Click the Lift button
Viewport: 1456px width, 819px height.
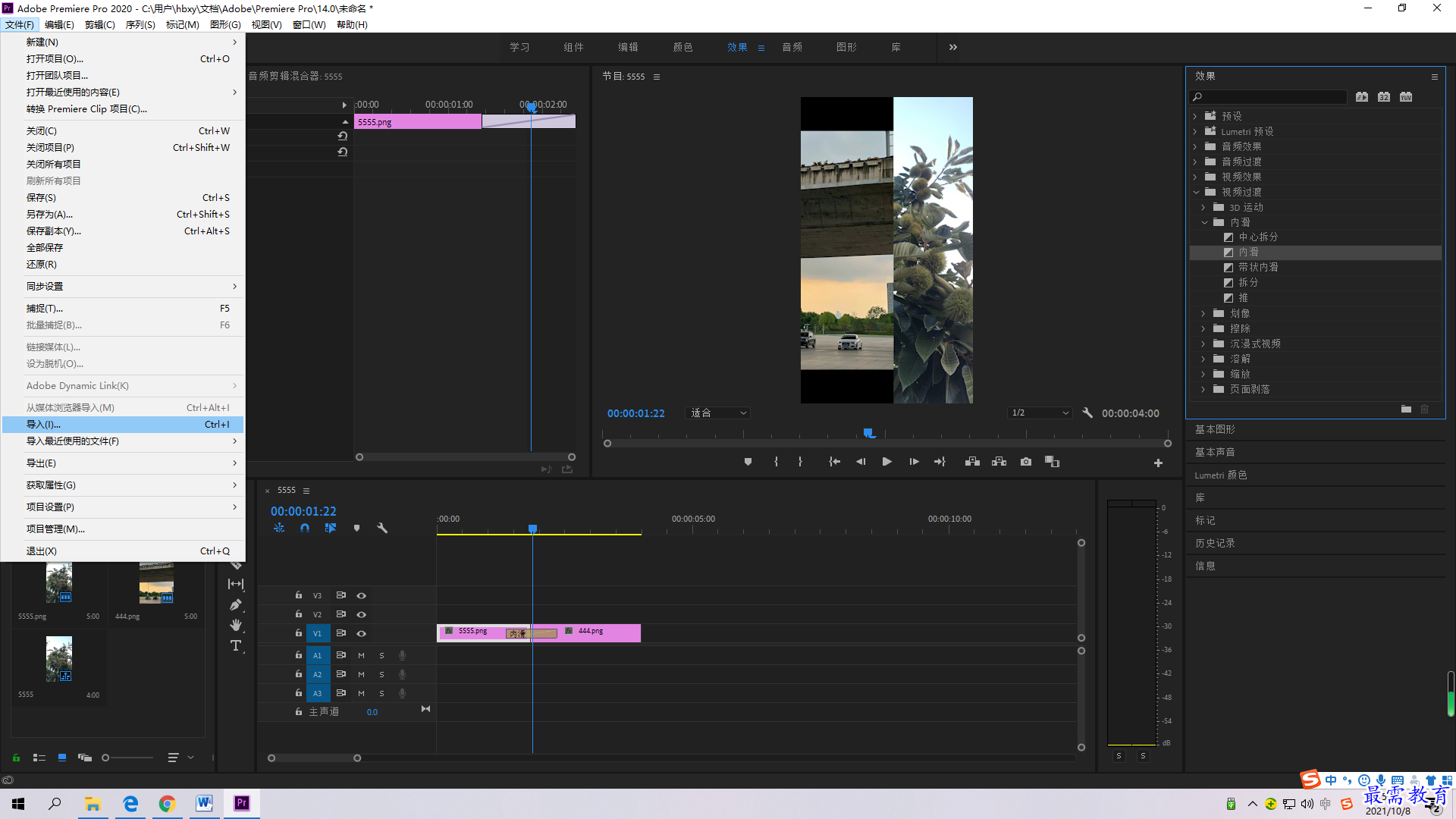(x=972, y=462)
